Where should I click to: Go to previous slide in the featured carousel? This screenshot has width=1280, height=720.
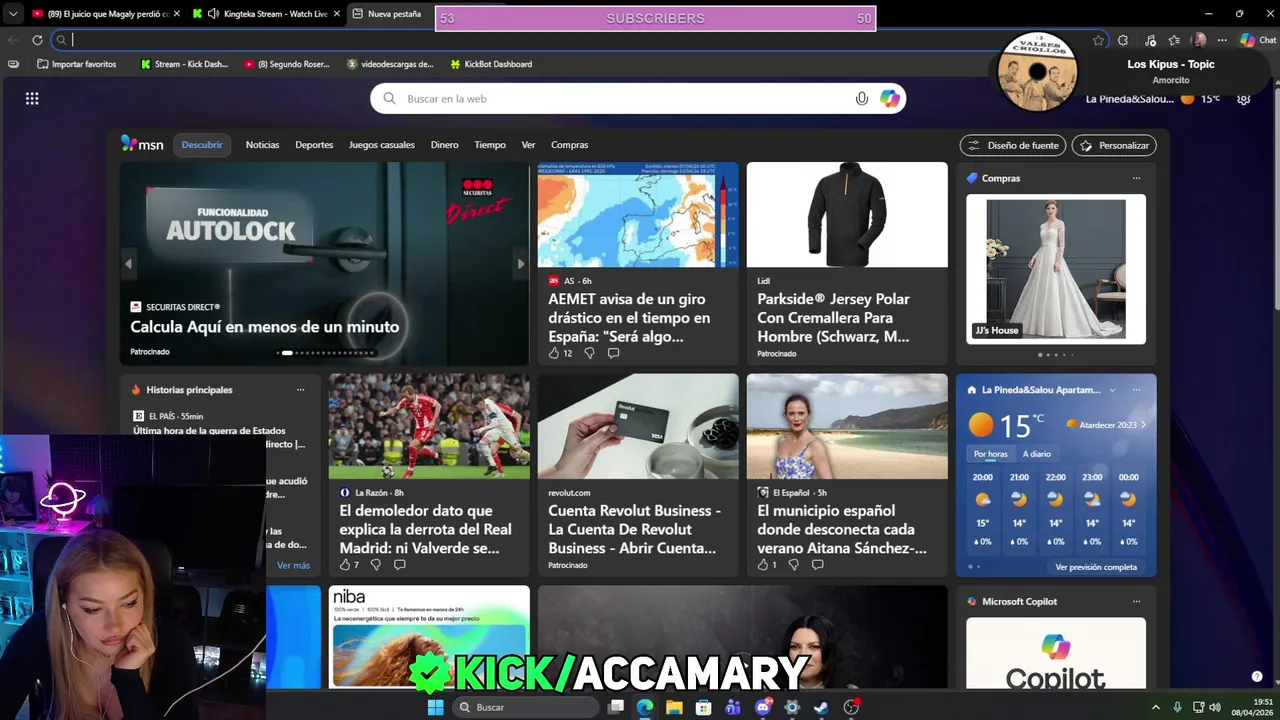point(128,264)
